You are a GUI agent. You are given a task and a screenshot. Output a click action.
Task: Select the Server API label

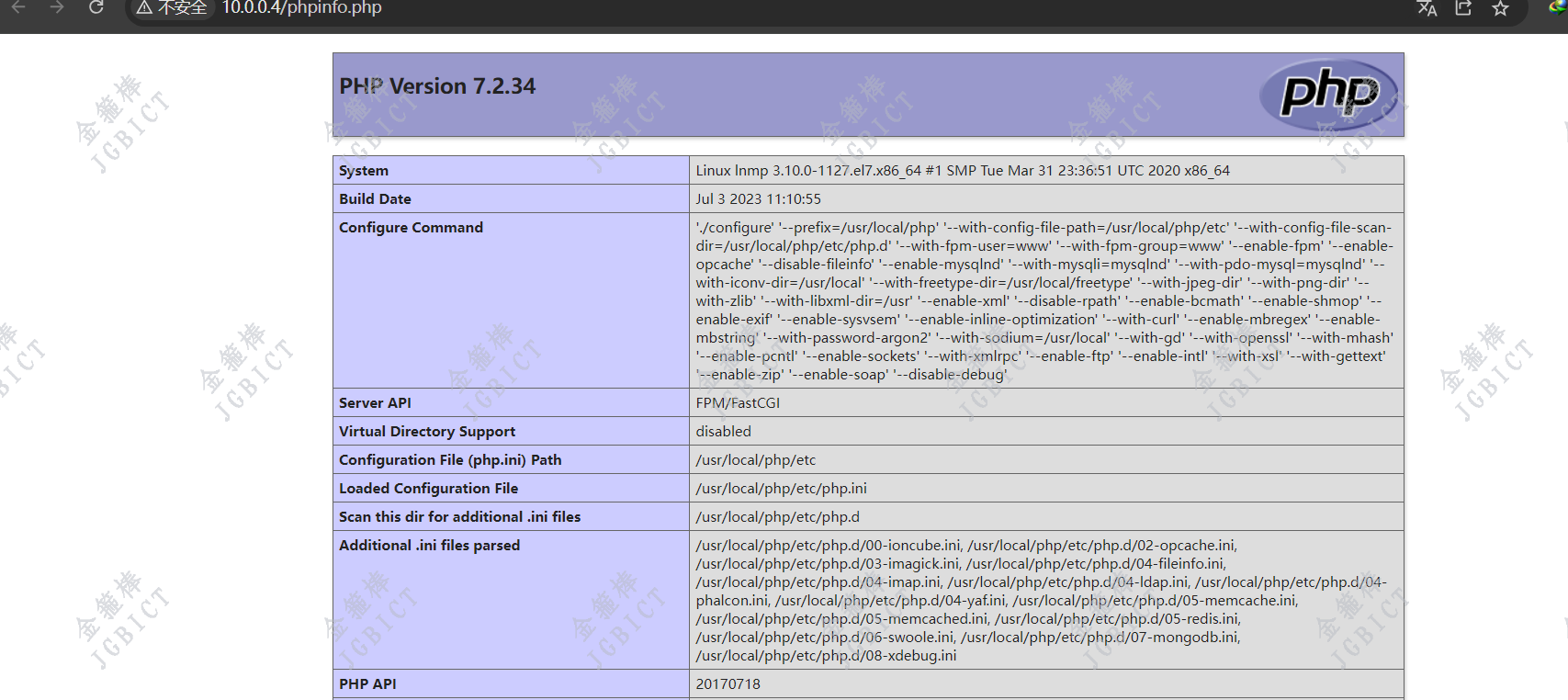coord(375,403)
